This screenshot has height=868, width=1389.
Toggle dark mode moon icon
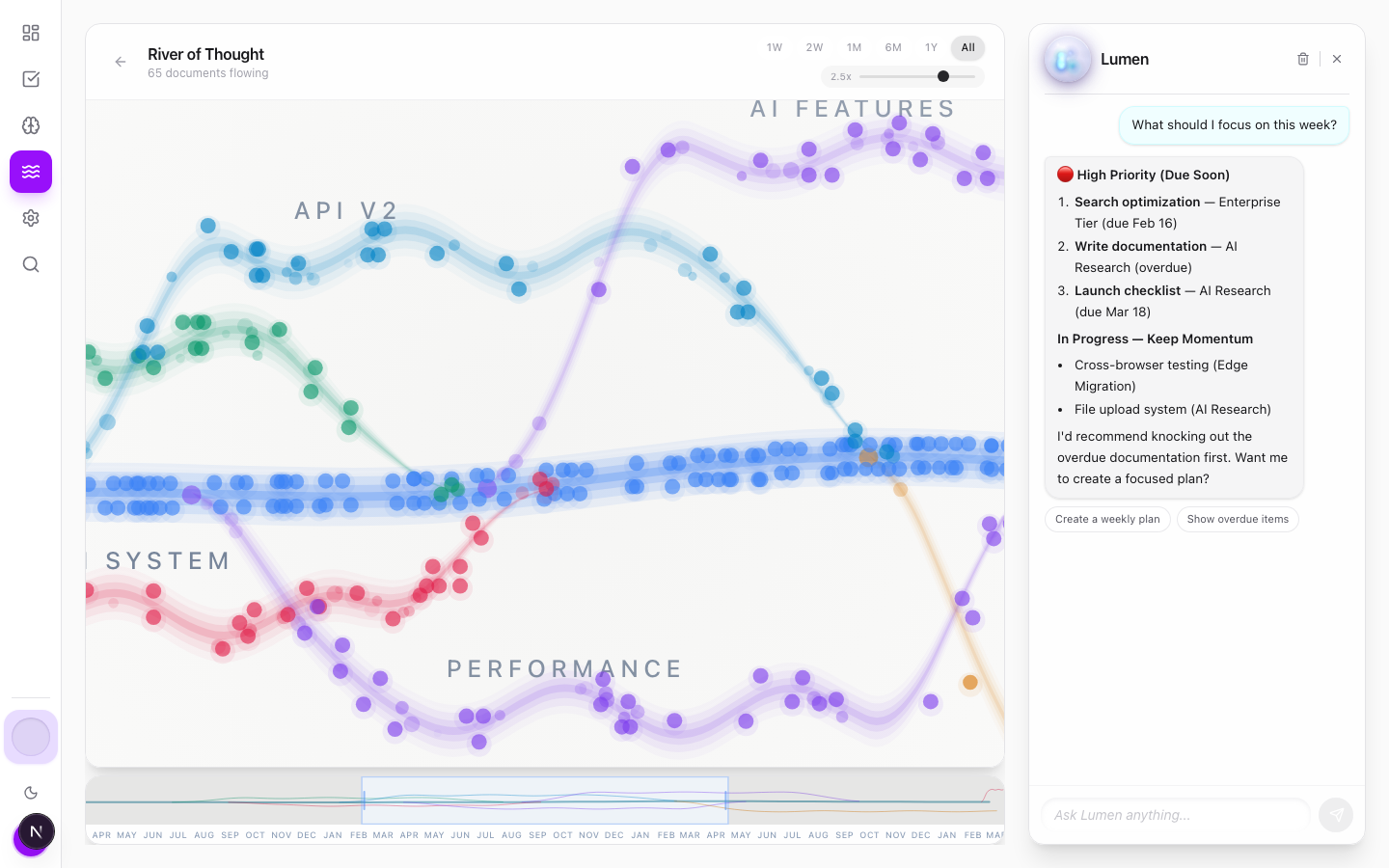pos(31,793)
